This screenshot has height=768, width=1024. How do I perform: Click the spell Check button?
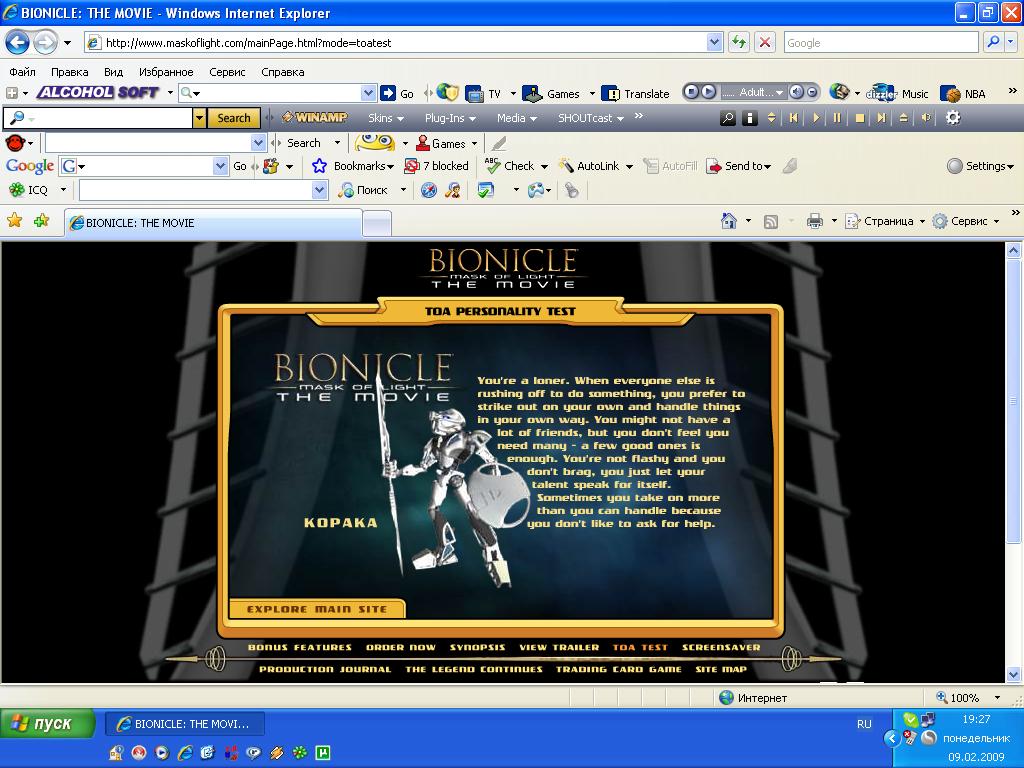tap(509, 166)
